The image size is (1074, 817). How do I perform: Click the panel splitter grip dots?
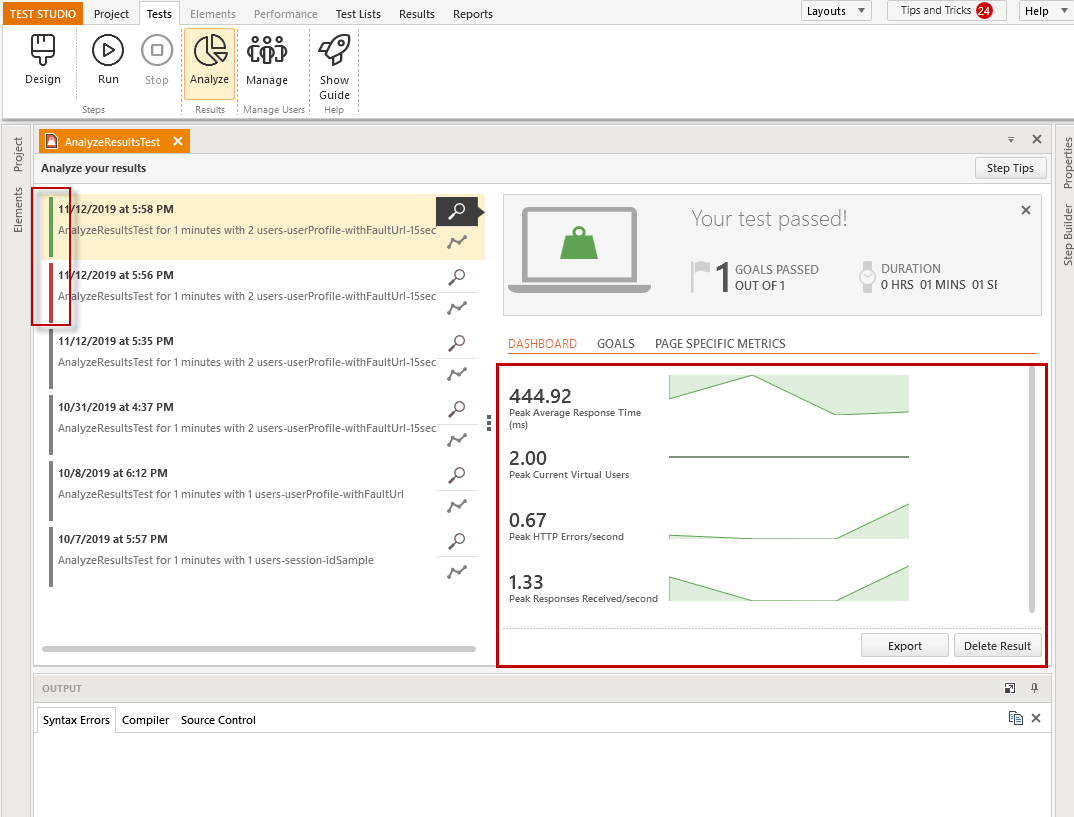pos(488,423)
